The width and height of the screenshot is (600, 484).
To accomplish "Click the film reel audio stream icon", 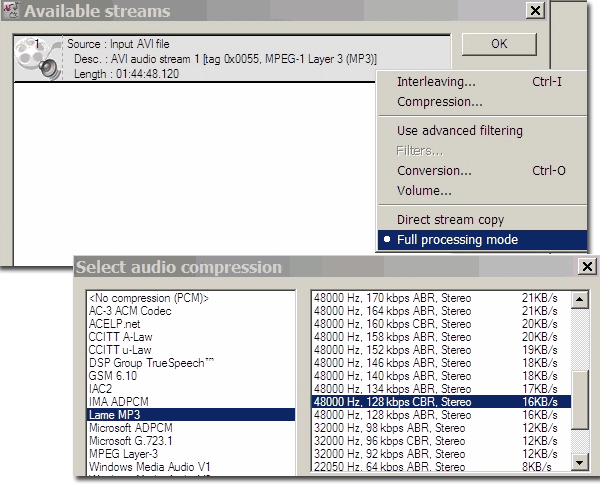I will click(38, 58).
